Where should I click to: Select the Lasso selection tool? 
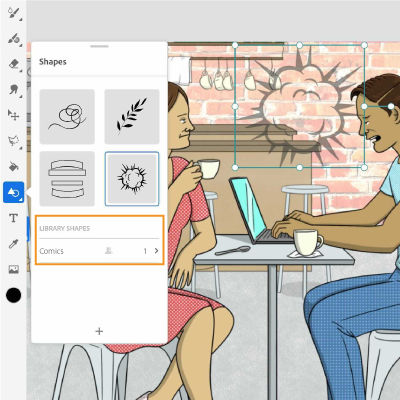point(14,141)
